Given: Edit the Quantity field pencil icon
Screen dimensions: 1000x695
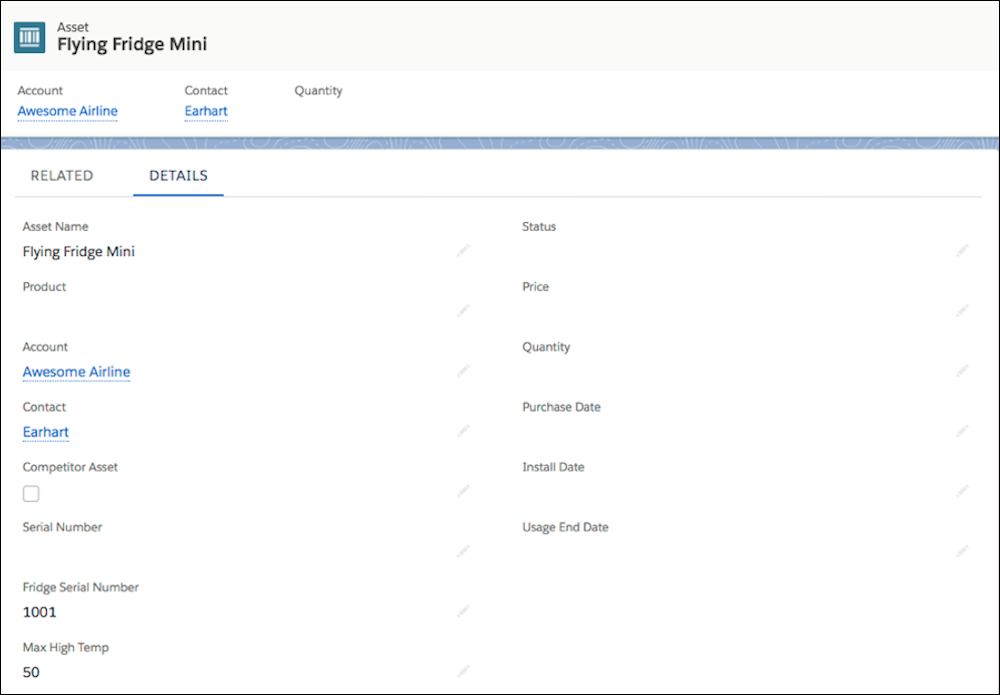Looking at the screenshot, I should 962,370.
